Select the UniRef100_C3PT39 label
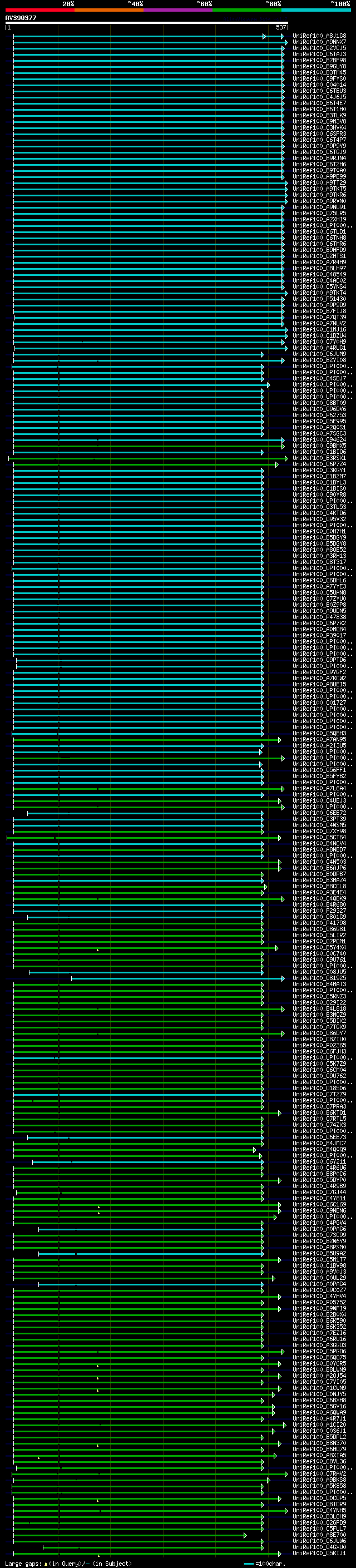This screenshot has height=1568, width=356. click(319, 819)
